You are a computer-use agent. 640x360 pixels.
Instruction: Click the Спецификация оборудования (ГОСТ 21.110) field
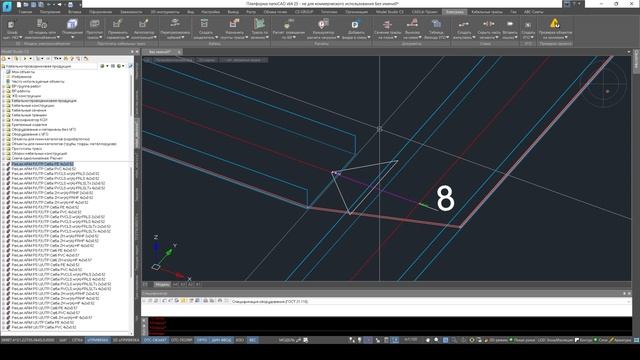[431, 301]
